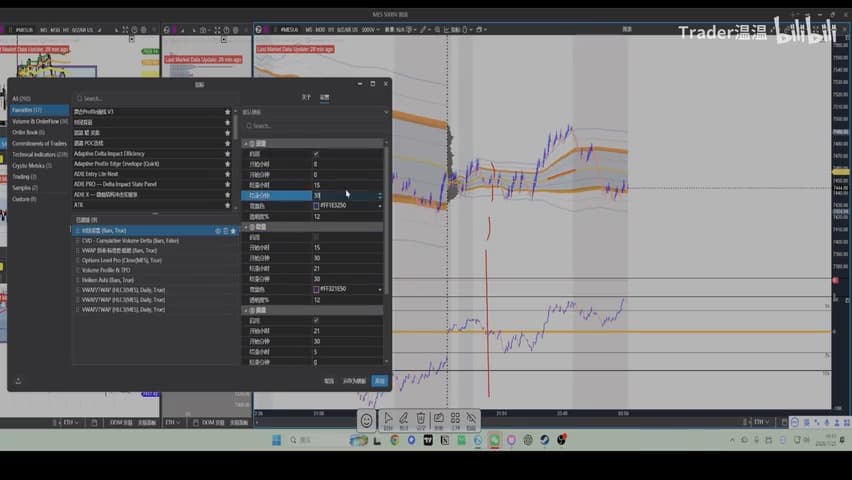
Task: Collapse the first session settings group
Action: [x=246, y=144]
